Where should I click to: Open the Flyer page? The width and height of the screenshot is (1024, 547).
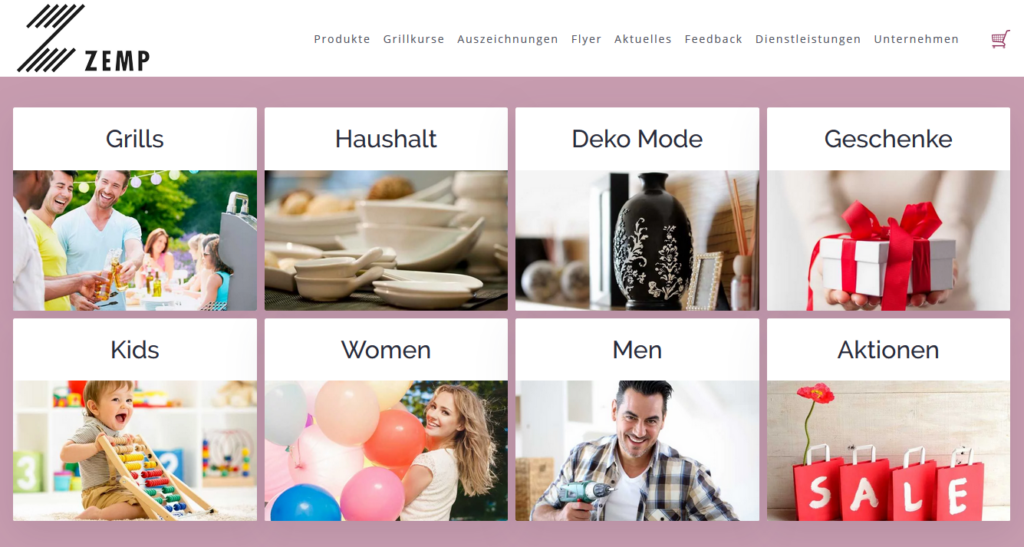(586, 39)
